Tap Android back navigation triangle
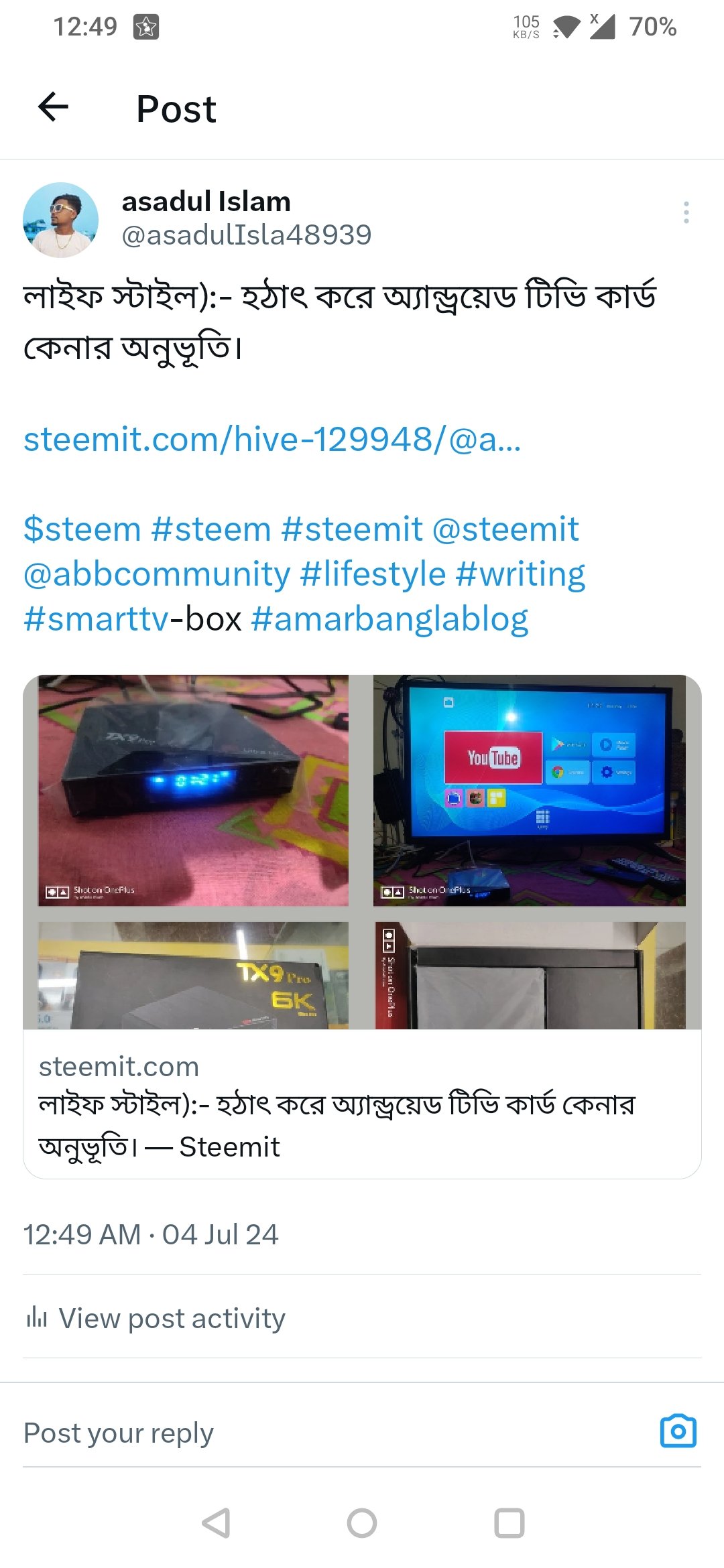This screenshot has height=1568, width=724. pyautogui.click(x=216, y=1523)
